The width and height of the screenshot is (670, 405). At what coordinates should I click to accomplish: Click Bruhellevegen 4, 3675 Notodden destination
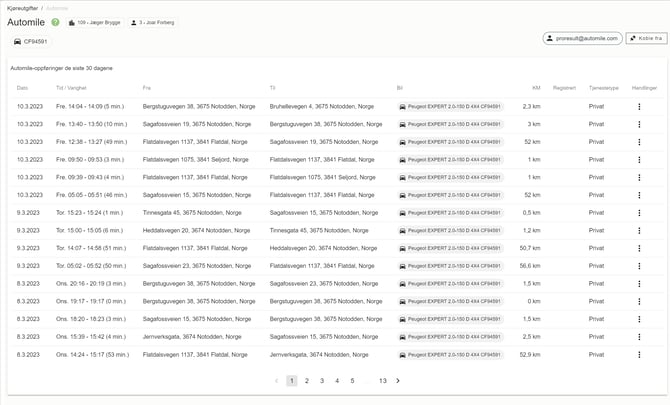[x=322, y=106]
